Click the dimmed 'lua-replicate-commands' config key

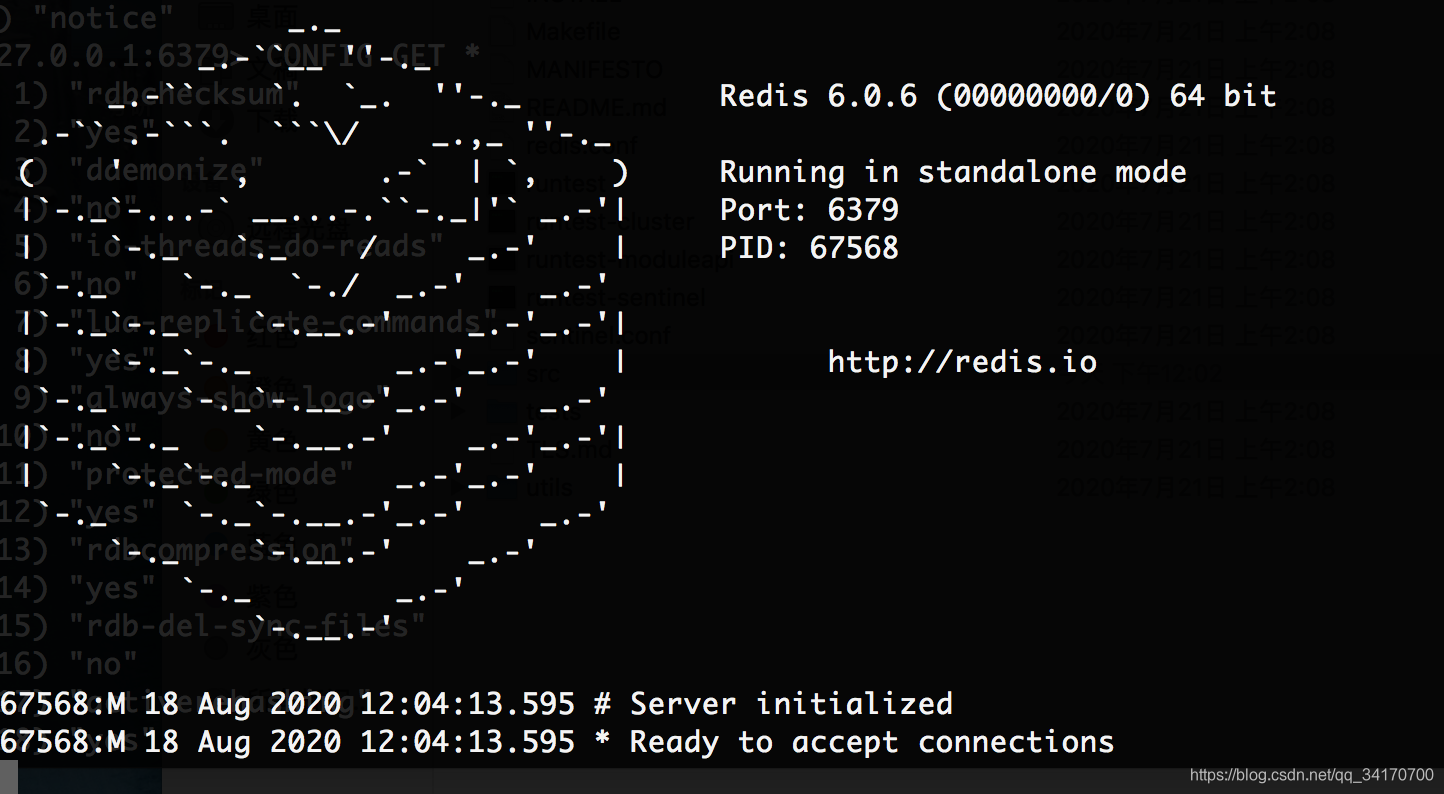[x=284, y=322]
